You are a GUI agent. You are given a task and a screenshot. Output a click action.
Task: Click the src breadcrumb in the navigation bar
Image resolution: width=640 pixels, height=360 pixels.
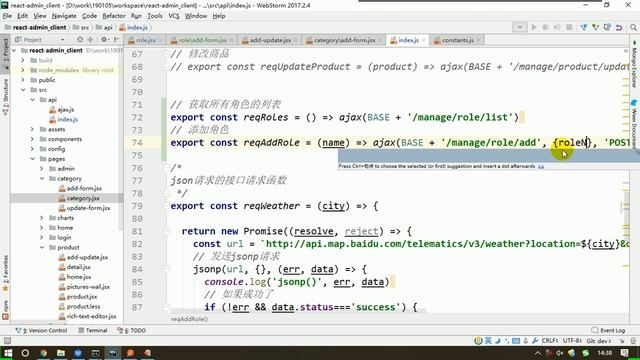(81, 27)
